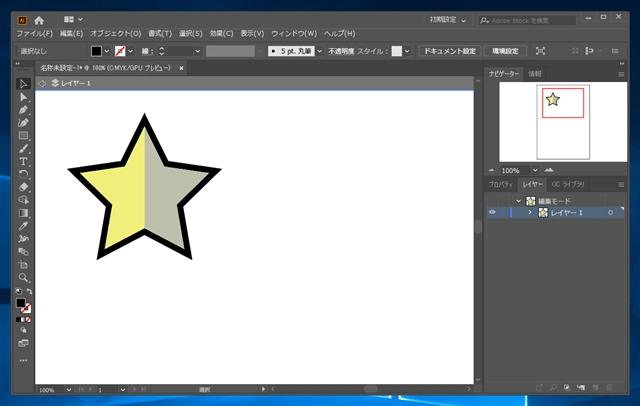The image size is (640, 406).
Task: Click the 不透明度 link
Action: tap(341, 51)
